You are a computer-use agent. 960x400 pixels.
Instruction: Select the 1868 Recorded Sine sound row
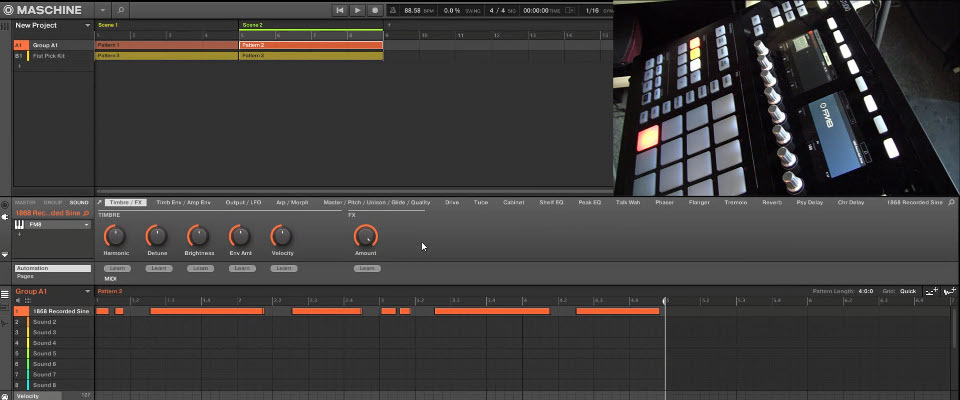[x=53, y=311]
